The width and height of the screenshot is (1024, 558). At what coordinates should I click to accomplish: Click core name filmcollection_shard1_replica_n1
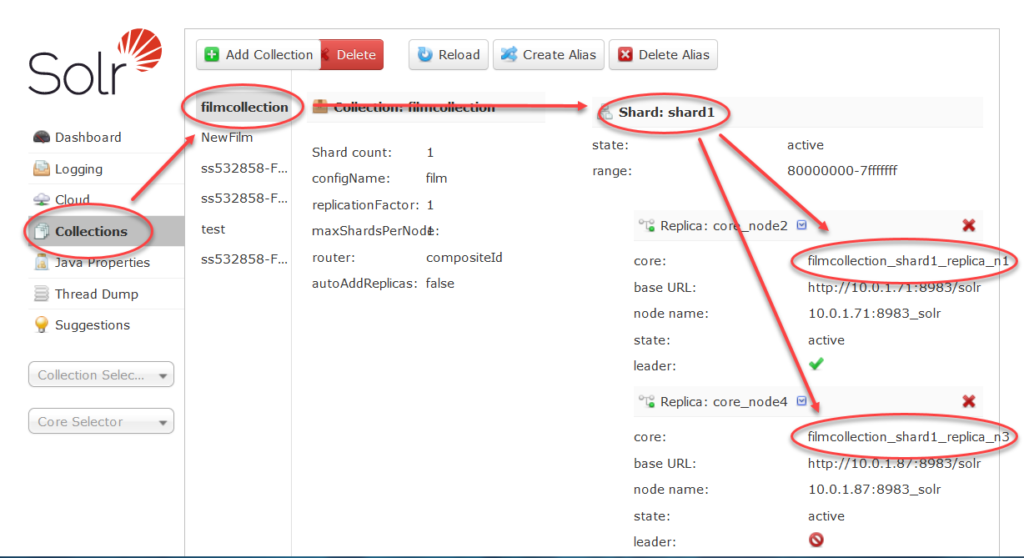coord(908,261)
